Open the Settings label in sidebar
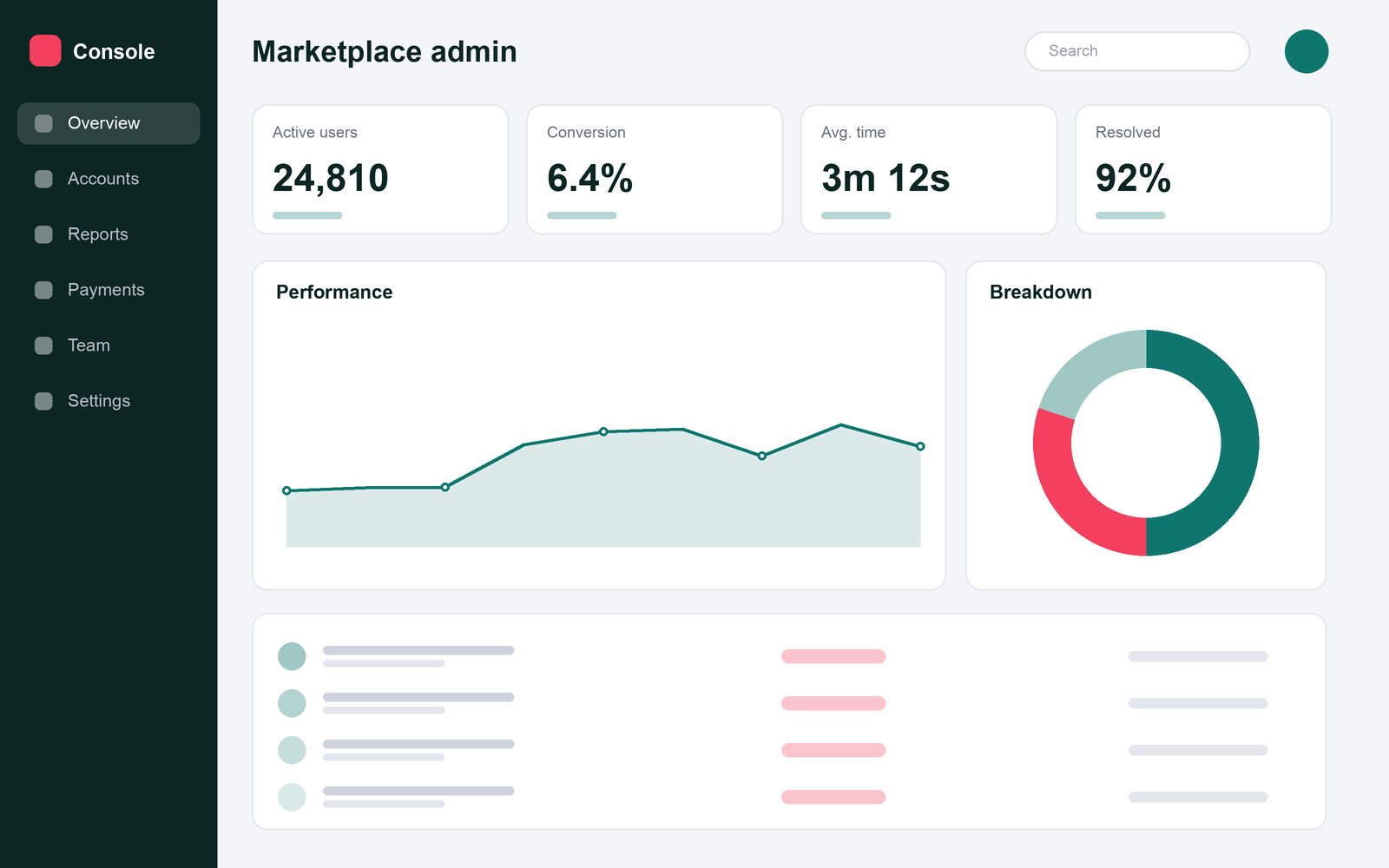 (99, 401)
